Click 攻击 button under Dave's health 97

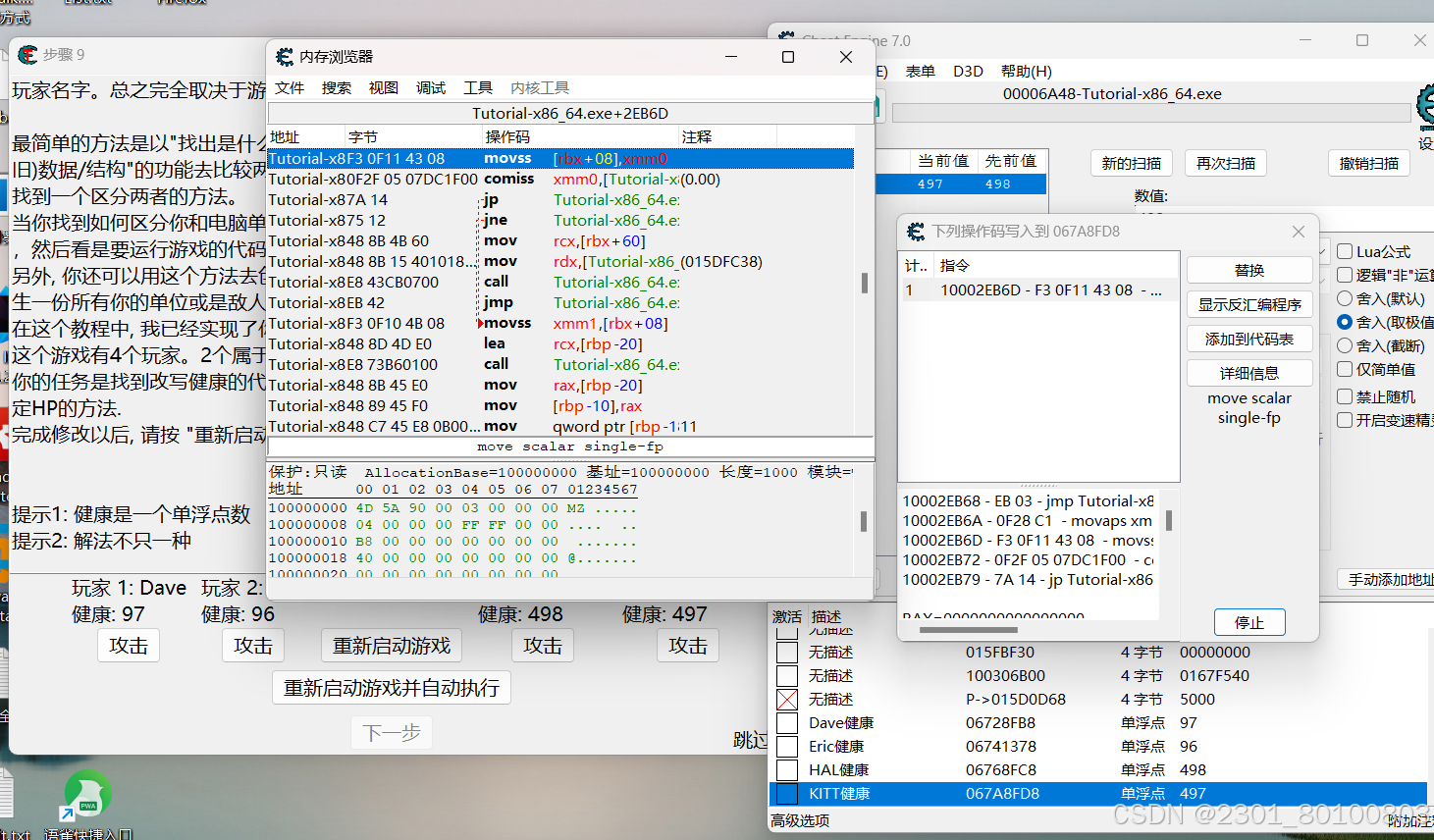pos(129,646)
